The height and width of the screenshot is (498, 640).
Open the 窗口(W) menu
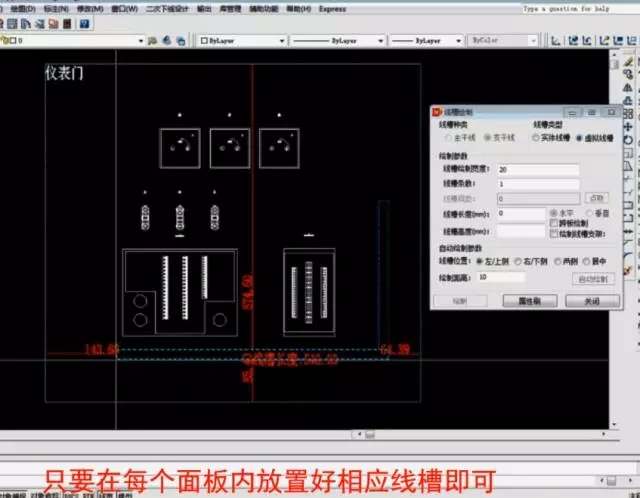click(x=124, y=9)
